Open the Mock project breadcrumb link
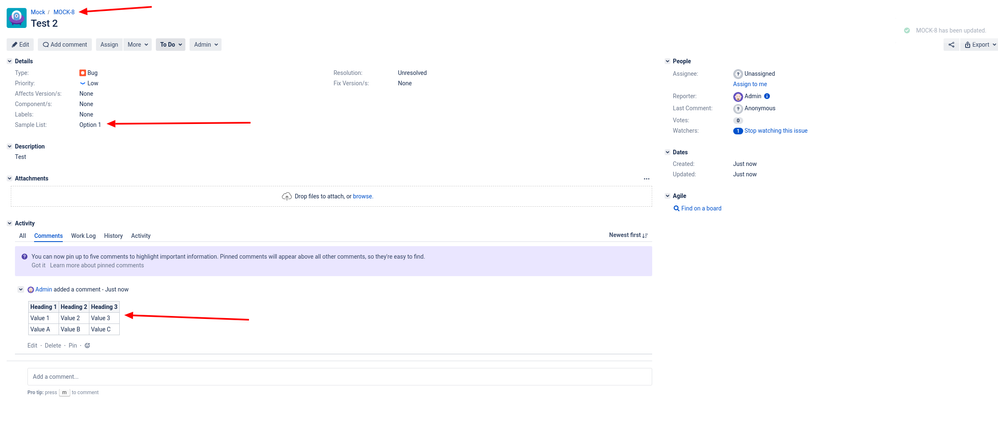 (x=38, y=12)
